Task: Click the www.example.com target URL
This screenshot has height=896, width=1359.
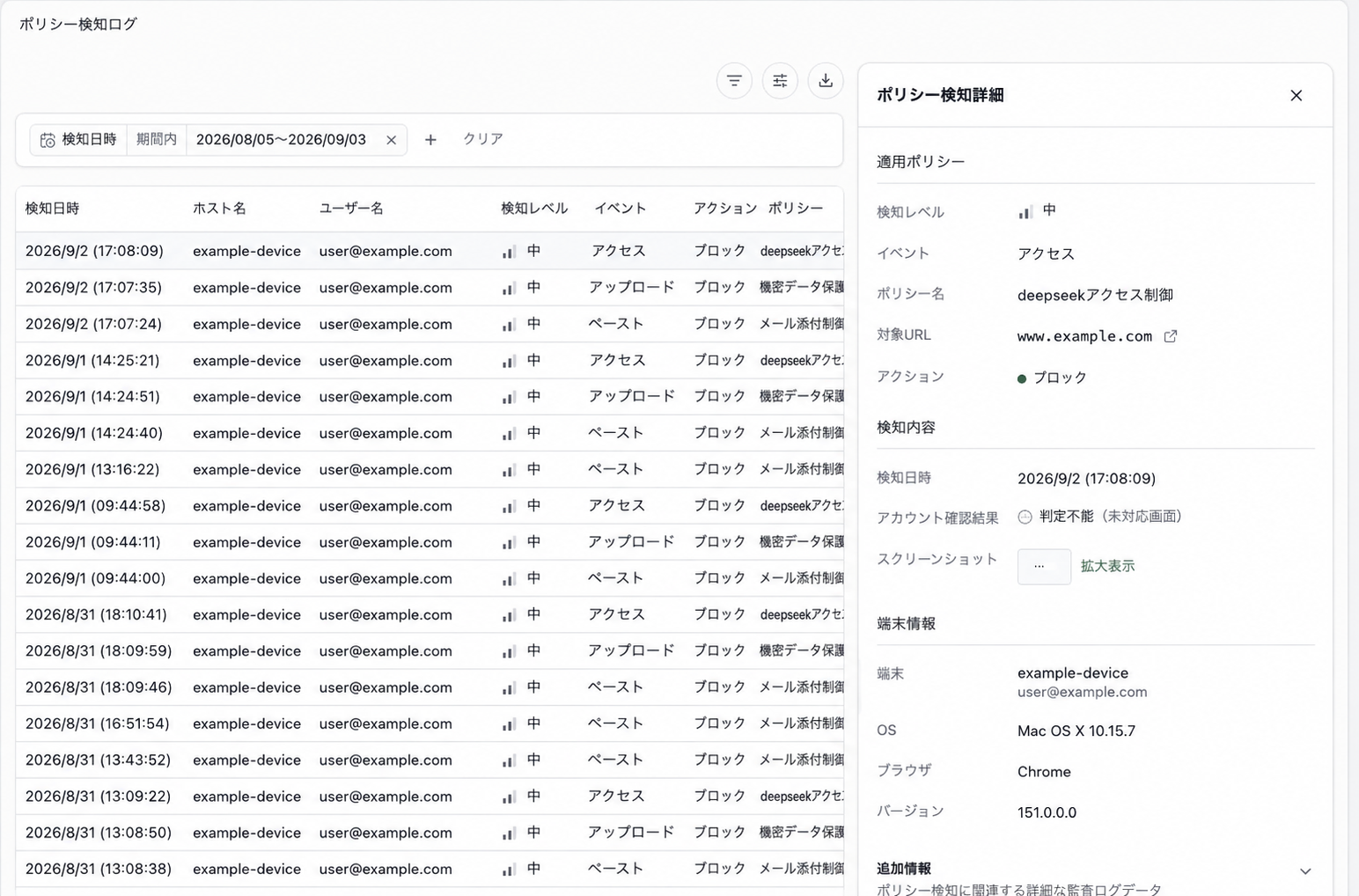Action: (1084, 336)
